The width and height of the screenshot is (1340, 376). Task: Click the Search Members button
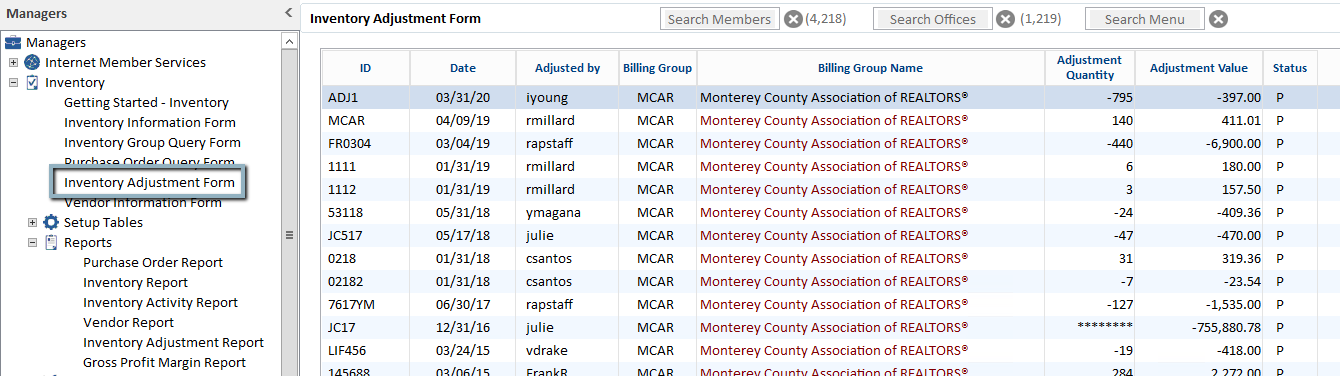tap(720, 19)
